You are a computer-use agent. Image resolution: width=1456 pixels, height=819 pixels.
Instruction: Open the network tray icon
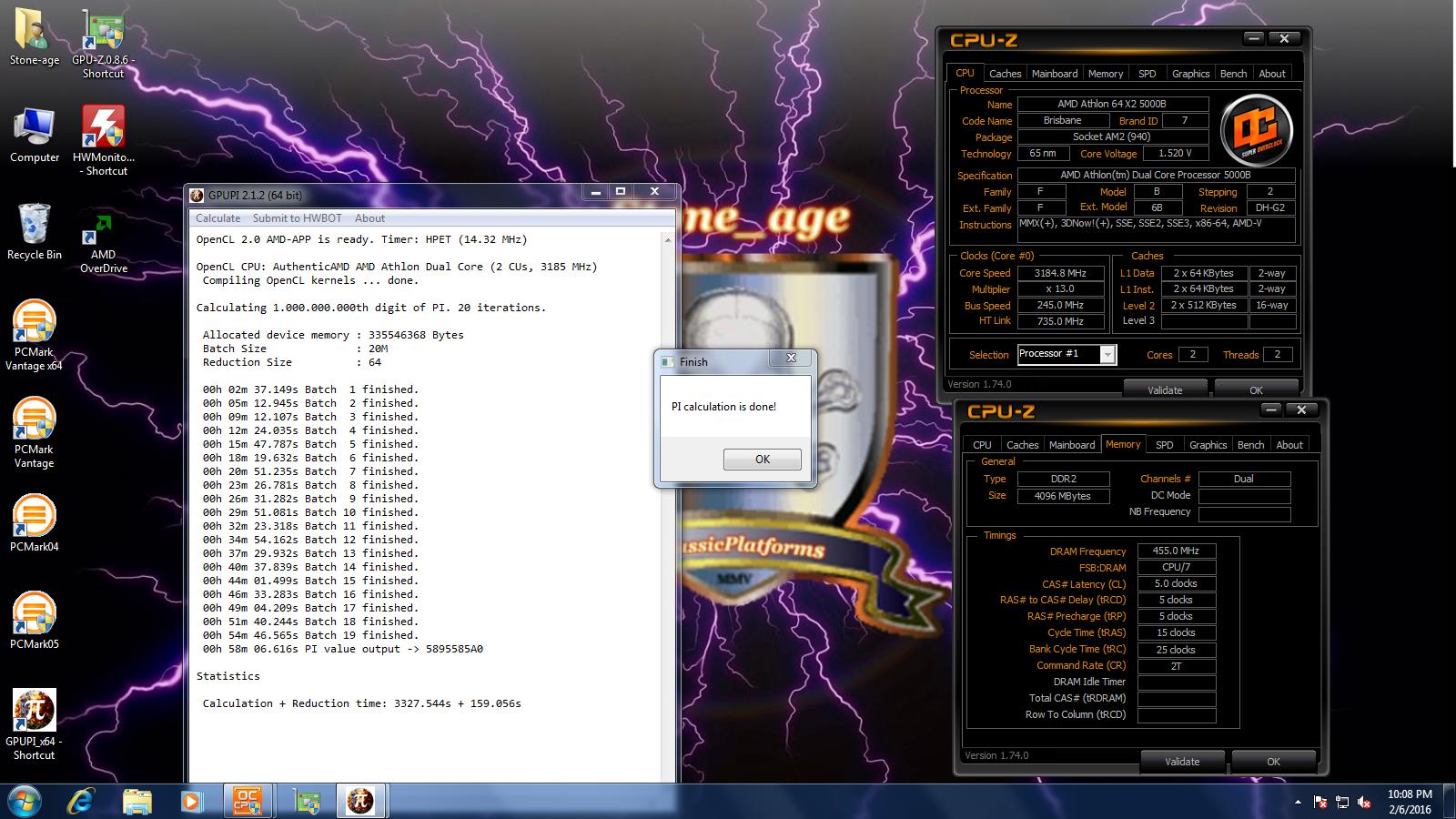click(1342, 802)
